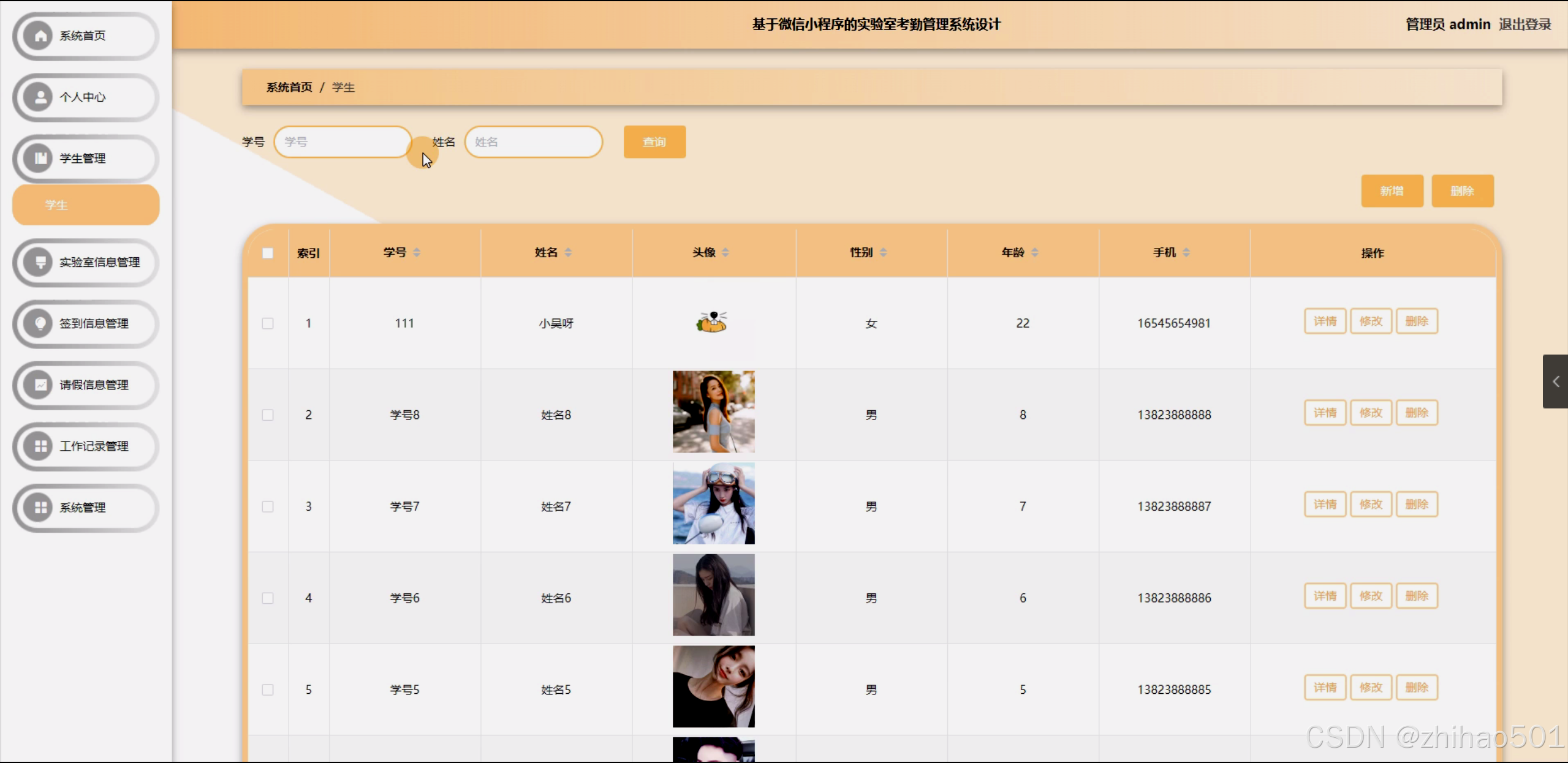The height and width of the screenshot is (763, 1568).
Task: Open the 学生 submenu item in sidebar
Action: (x=86, y=205)
